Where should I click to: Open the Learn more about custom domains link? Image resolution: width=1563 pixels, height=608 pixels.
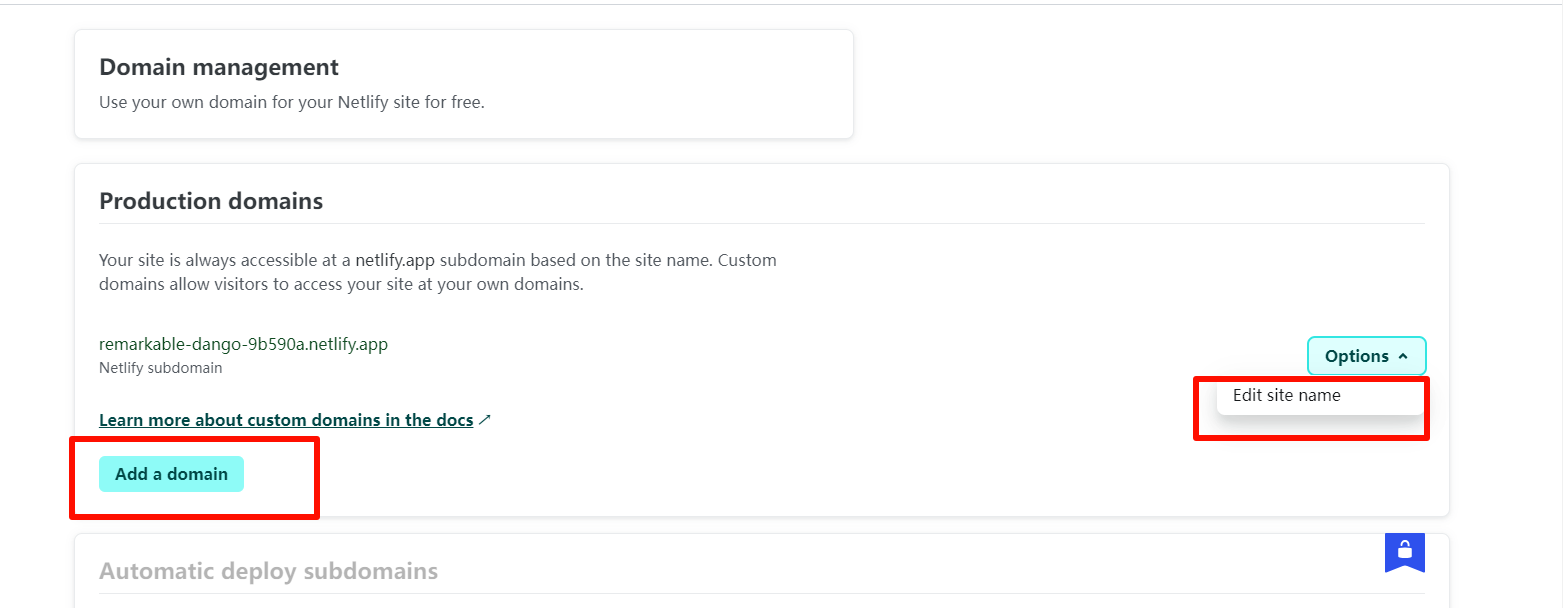pos(285,420)
